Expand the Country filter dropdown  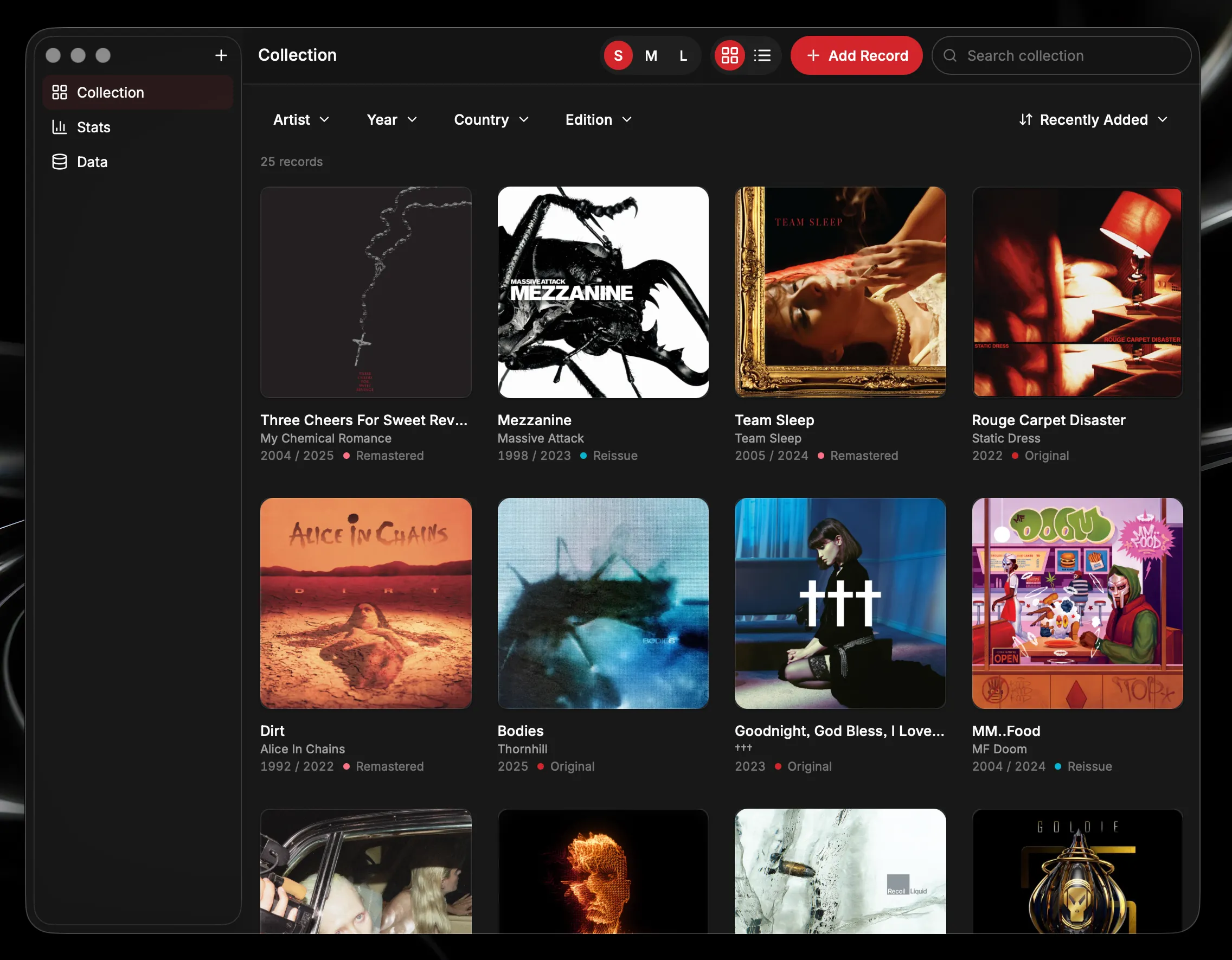pyautogui.click(x=491, y=120)
